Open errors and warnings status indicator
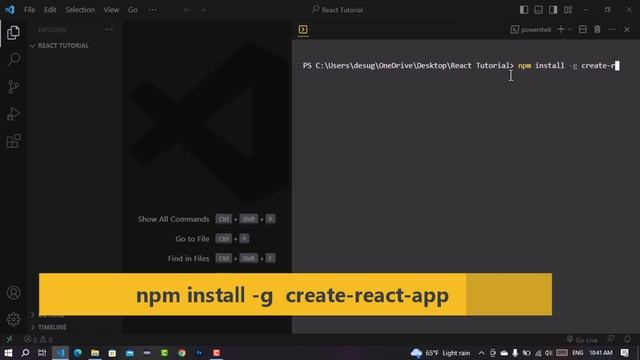Viewport: 640px width, 360px height. tap(38, 339)
